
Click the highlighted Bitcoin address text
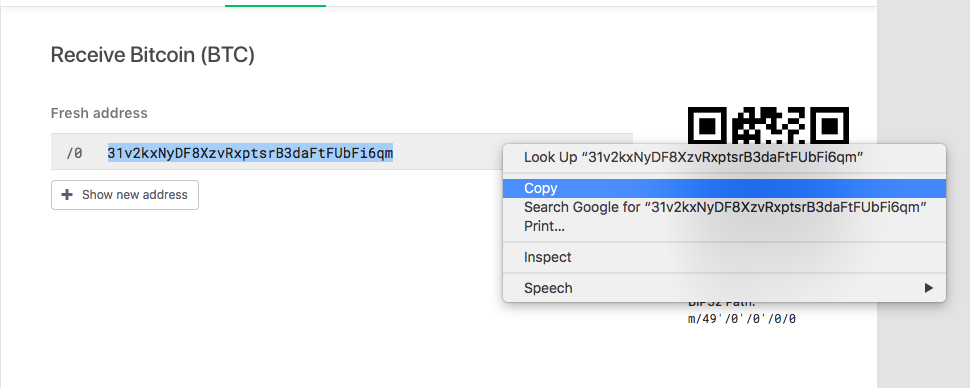(x=250, y=152)
